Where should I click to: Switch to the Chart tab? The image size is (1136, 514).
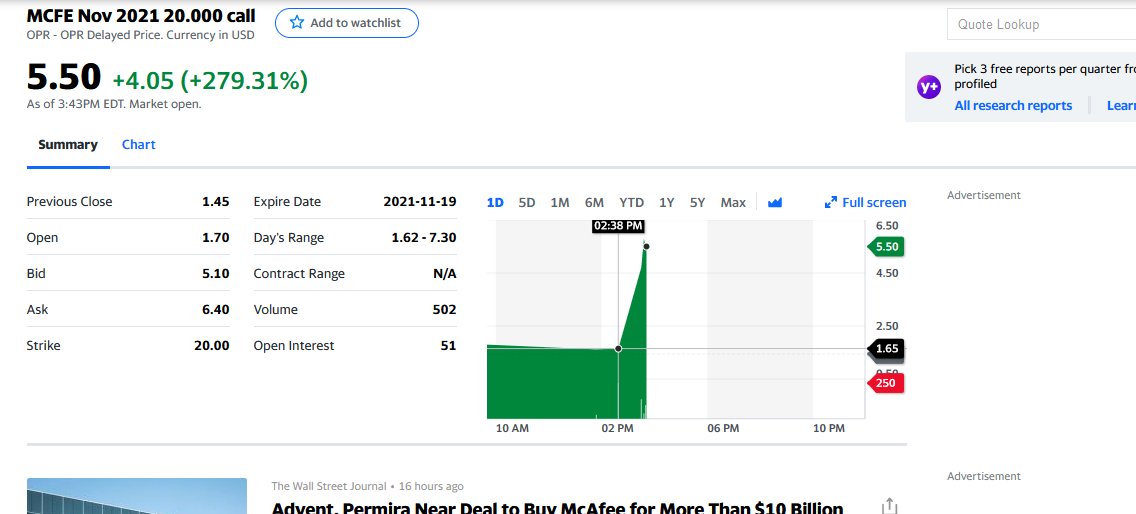tap(138, 144)
